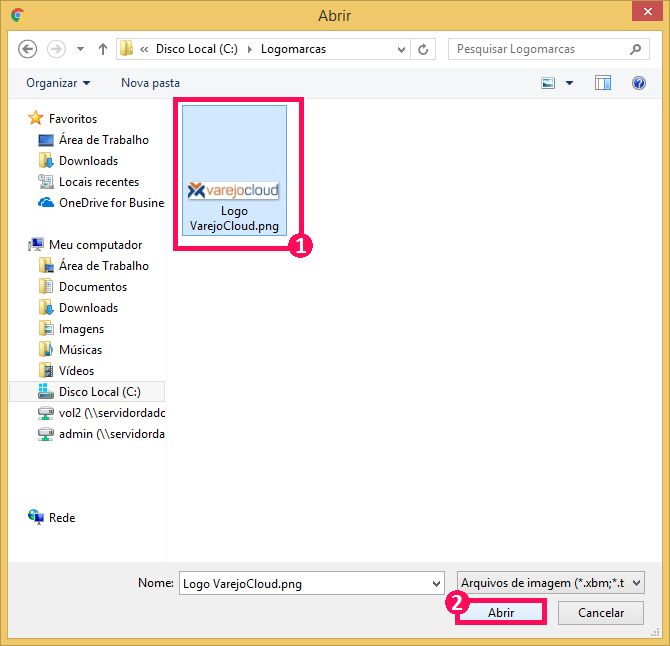This screenshot has height=646, width=670.
Task: Toggle the preview pane icon
Action: pos(602,83)
